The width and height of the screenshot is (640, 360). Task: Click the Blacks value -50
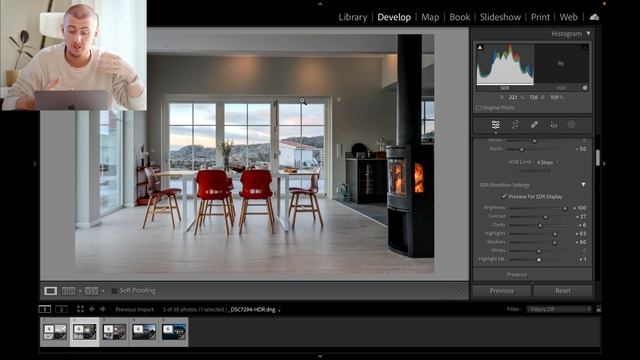click(582, 149)
